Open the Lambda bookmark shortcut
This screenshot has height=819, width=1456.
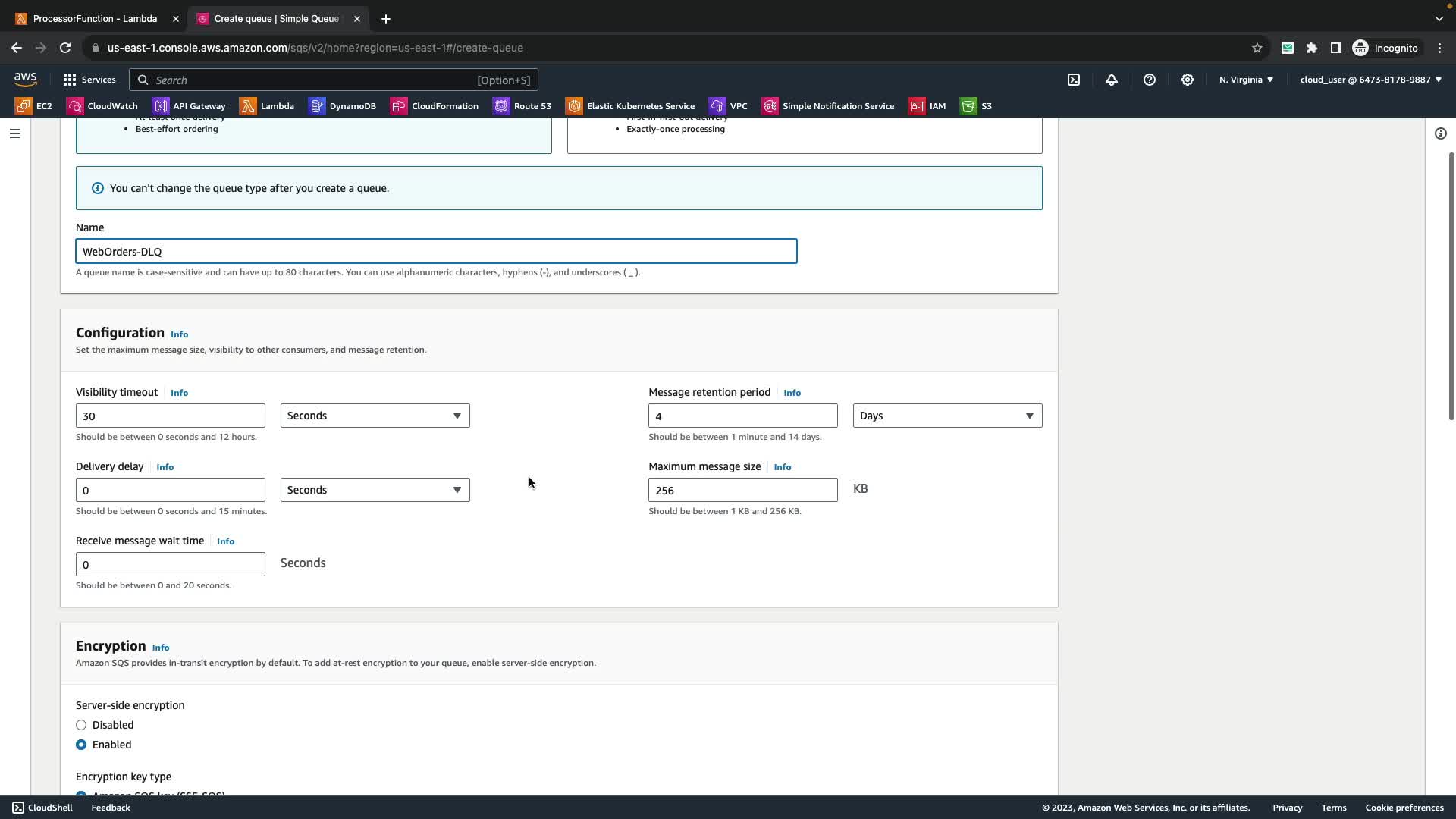pos(267,106)
